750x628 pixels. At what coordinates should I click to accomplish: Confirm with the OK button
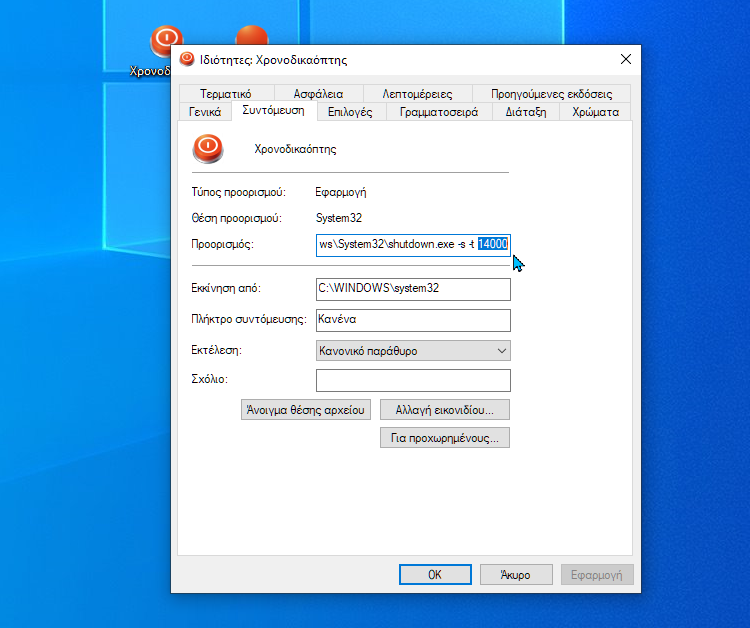435,574
